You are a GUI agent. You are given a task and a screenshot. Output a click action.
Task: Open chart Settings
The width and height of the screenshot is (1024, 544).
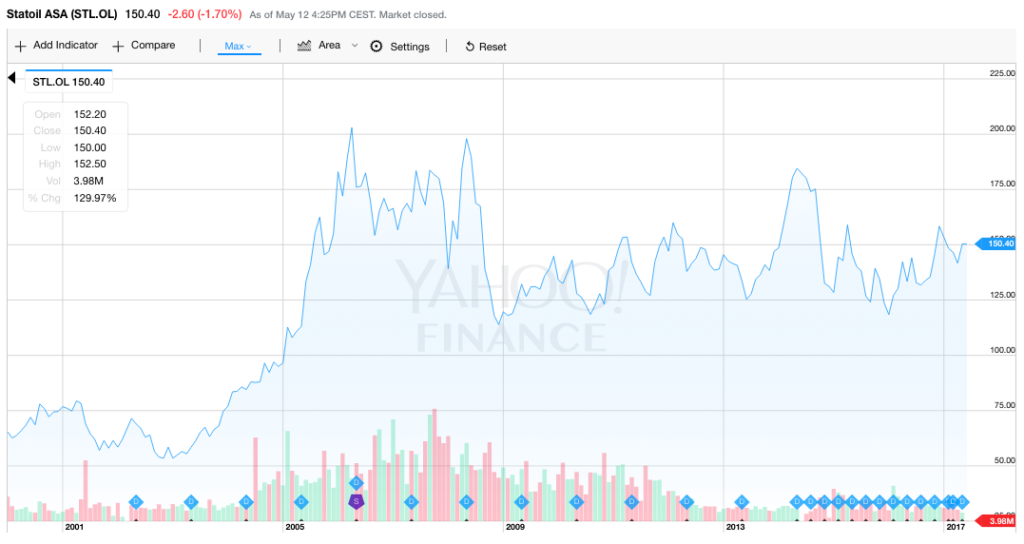tap(400, 46)
